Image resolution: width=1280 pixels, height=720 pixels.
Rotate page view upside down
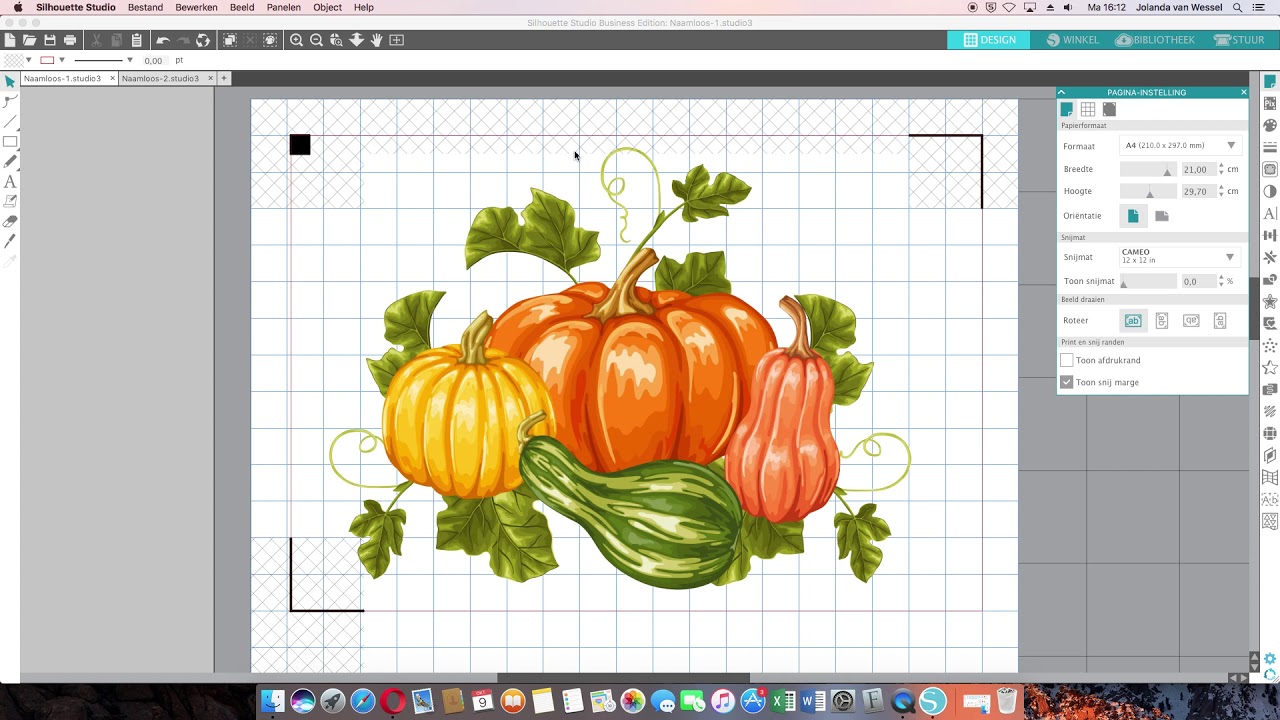(1191, 321)
